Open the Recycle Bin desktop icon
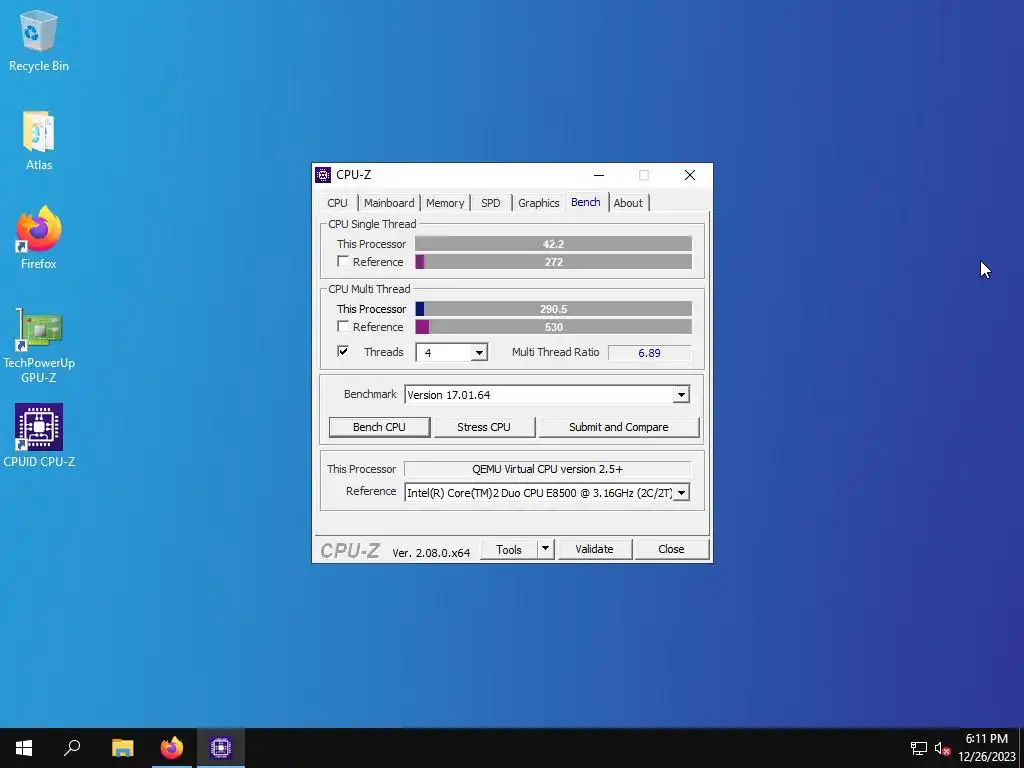1024x768 pixels. coord(39,40)
